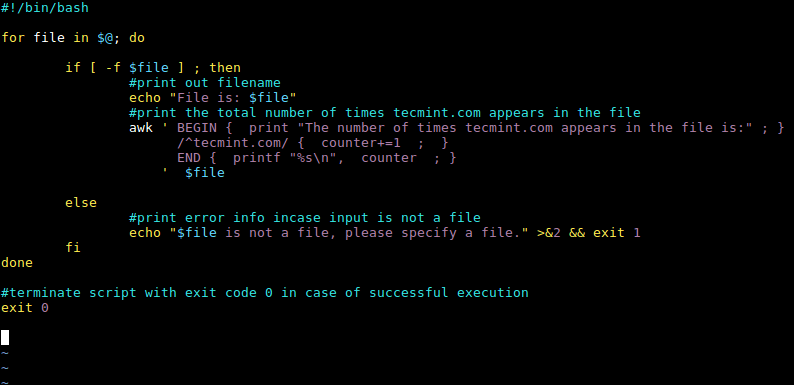Click the 'then' keyword
Image resolution: width=794 pixels, height=385 pixels.
click(x=225, y=67)
